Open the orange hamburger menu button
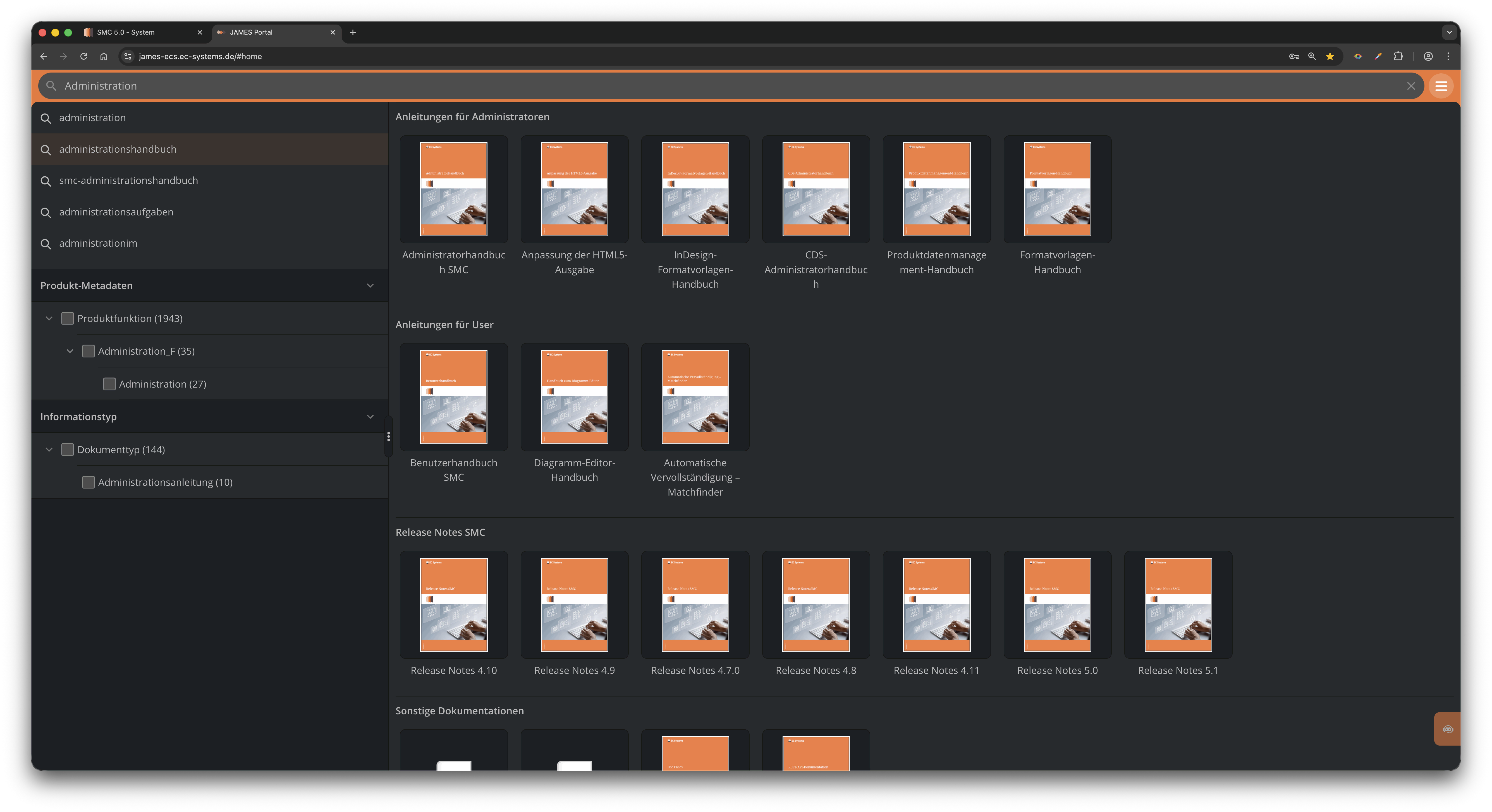 1440,86
